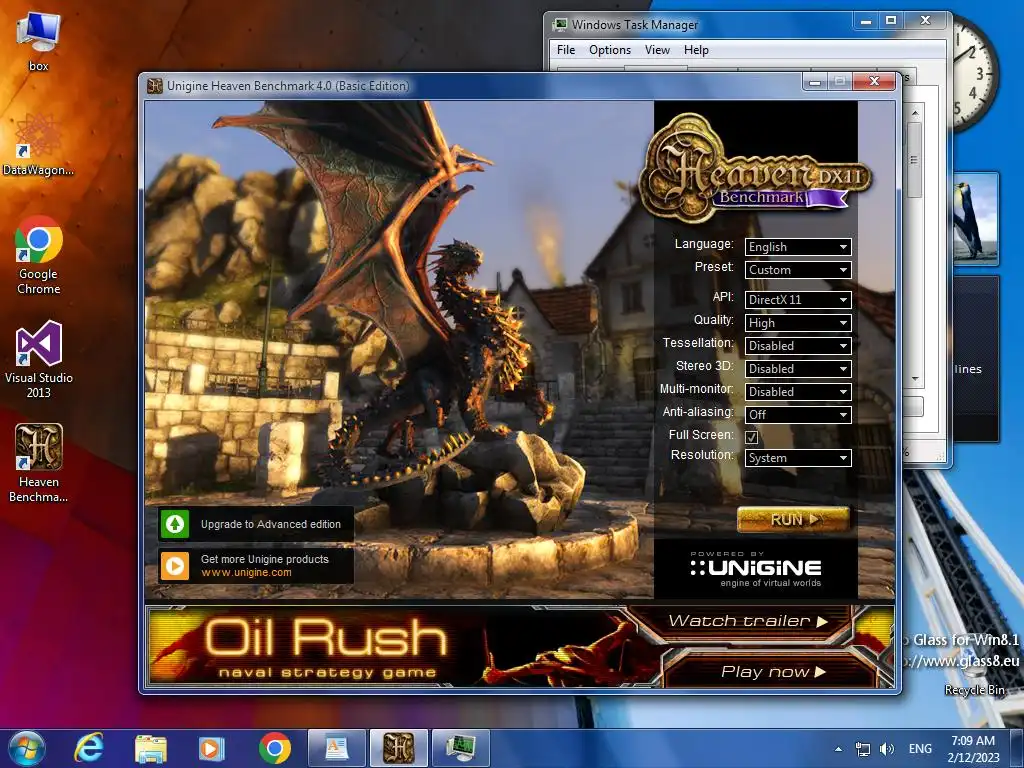1024x768 pixels.
Task: Show hidden tray icons arrow
Action: 838,749
